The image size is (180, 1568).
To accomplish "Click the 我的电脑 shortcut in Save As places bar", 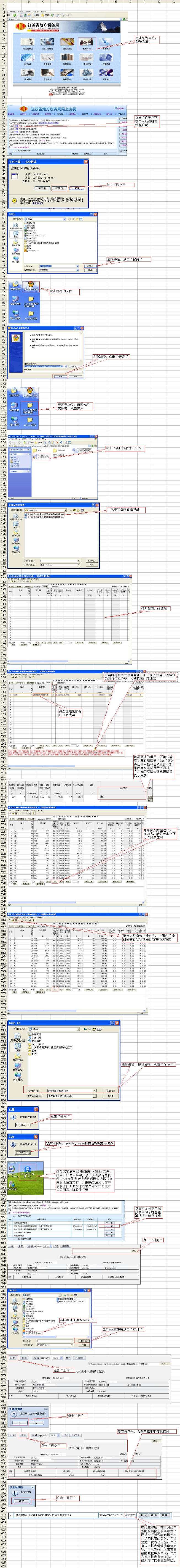I will coord(18,1067).
